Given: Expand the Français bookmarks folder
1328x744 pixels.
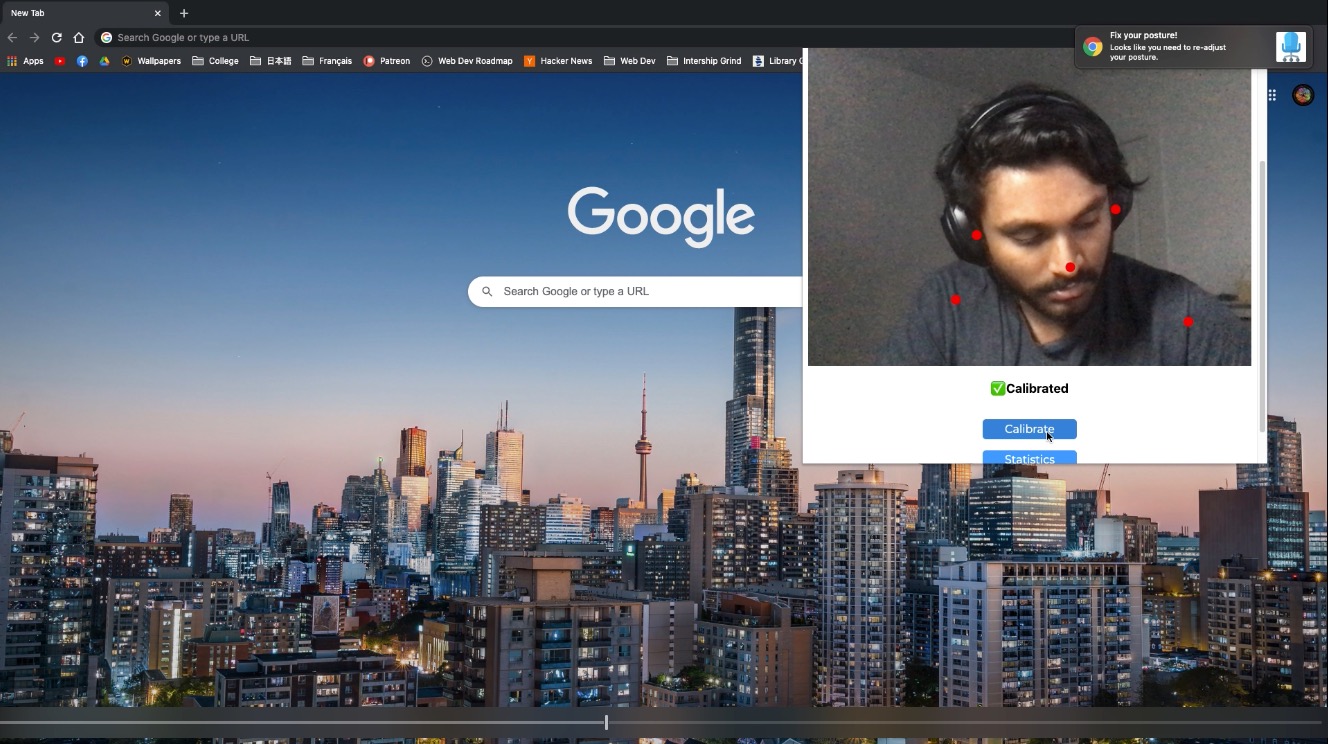Looking at the screenshot, I should pyautogui.click(x=328, y=61).
